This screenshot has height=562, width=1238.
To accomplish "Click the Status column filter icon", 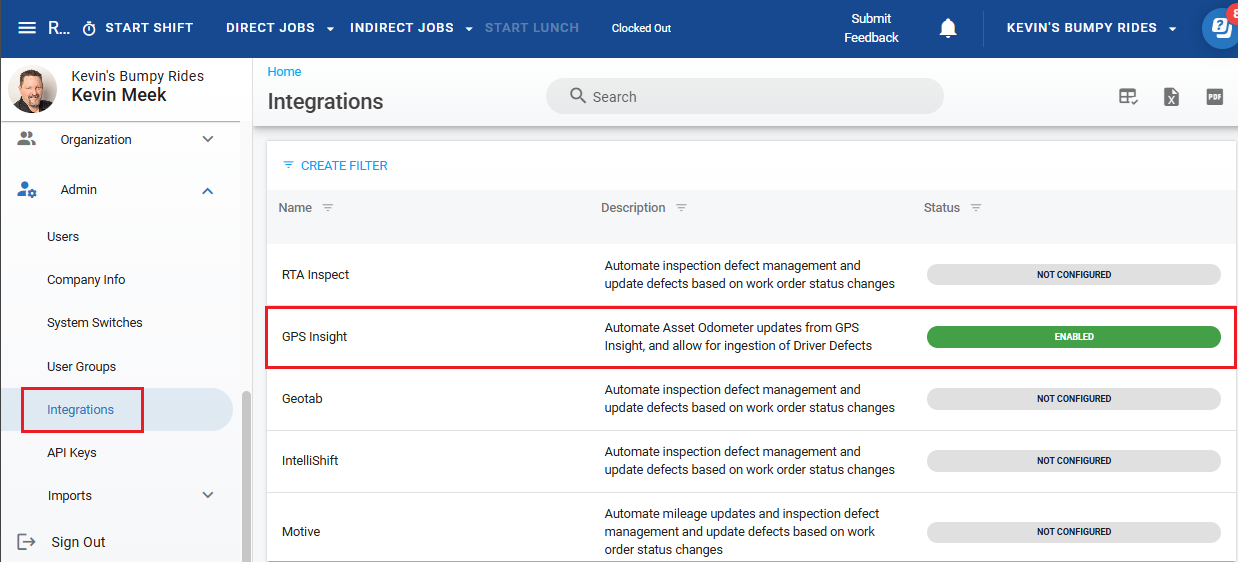I will coord(976,208).
